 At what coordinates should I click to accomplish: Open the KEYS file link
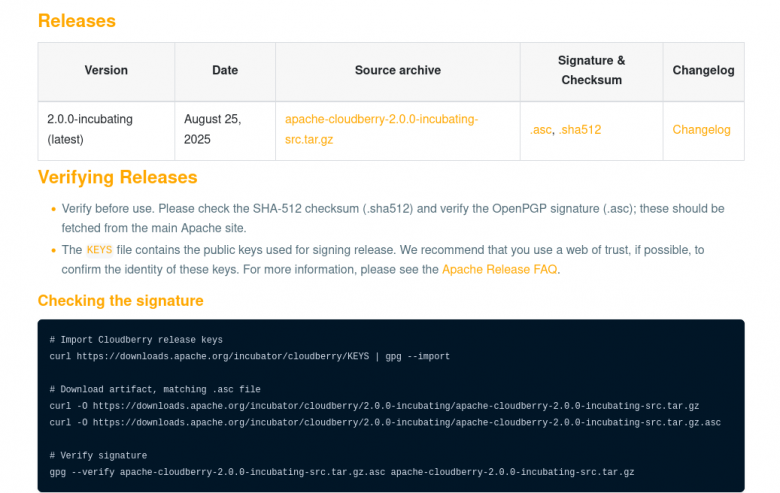point(99,250)
